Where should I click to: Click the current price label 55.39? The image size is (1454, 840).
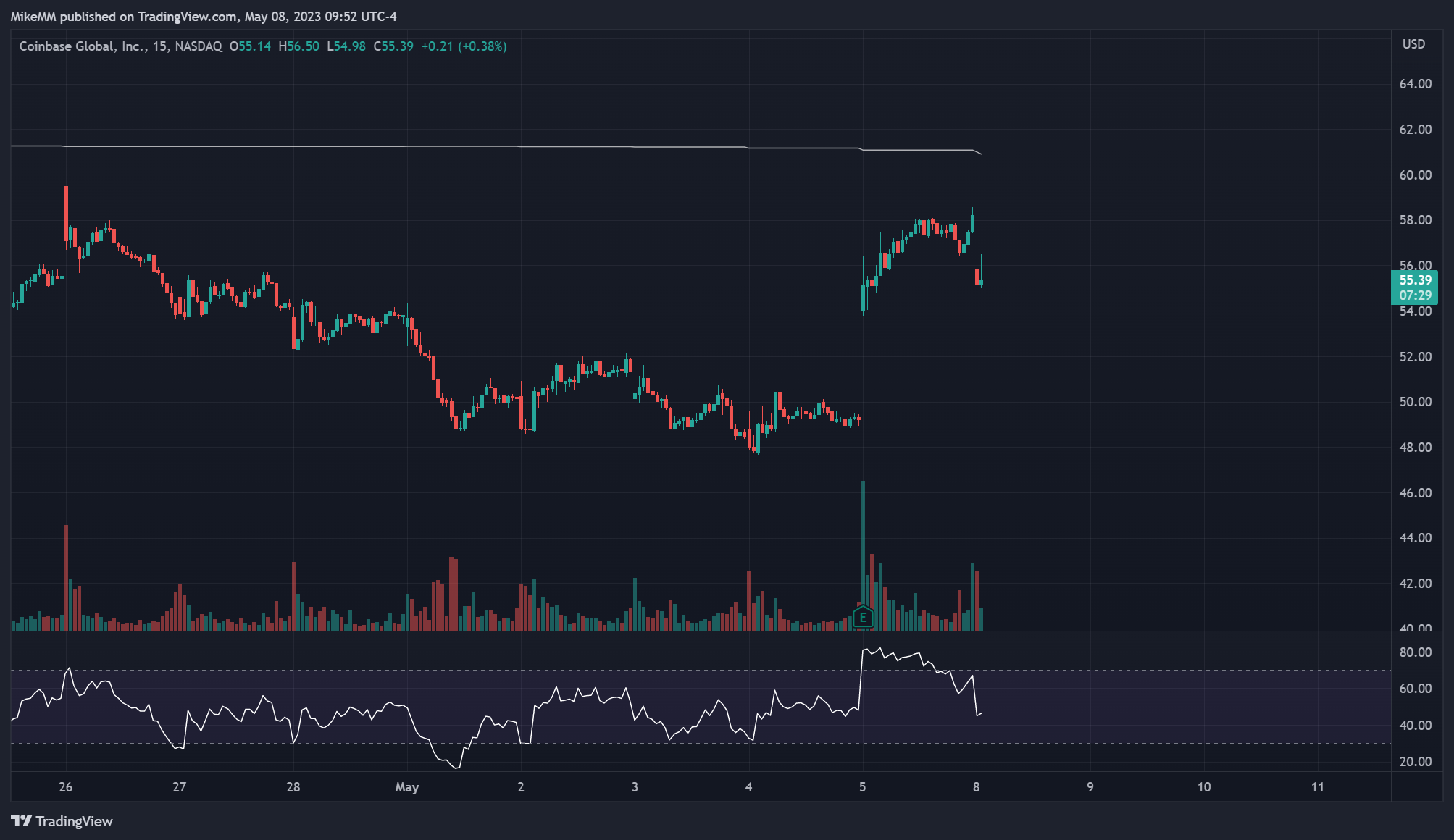click(x=1415, y=280)
